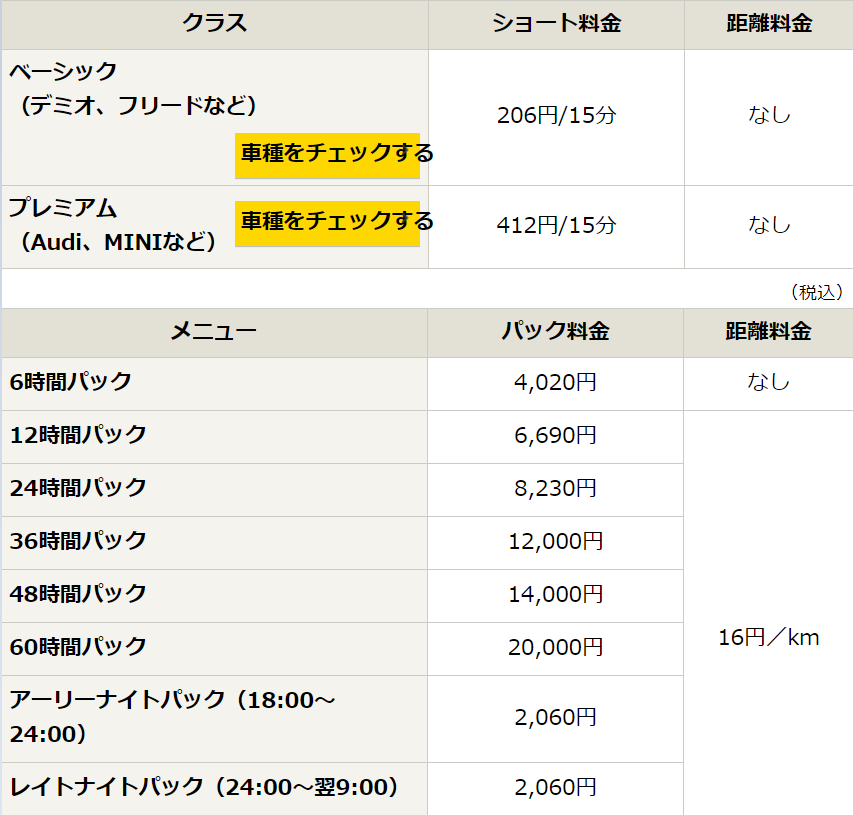Select the 4,020円 price cell
This screenshot has width=853, height=815.
pos(555,382)
